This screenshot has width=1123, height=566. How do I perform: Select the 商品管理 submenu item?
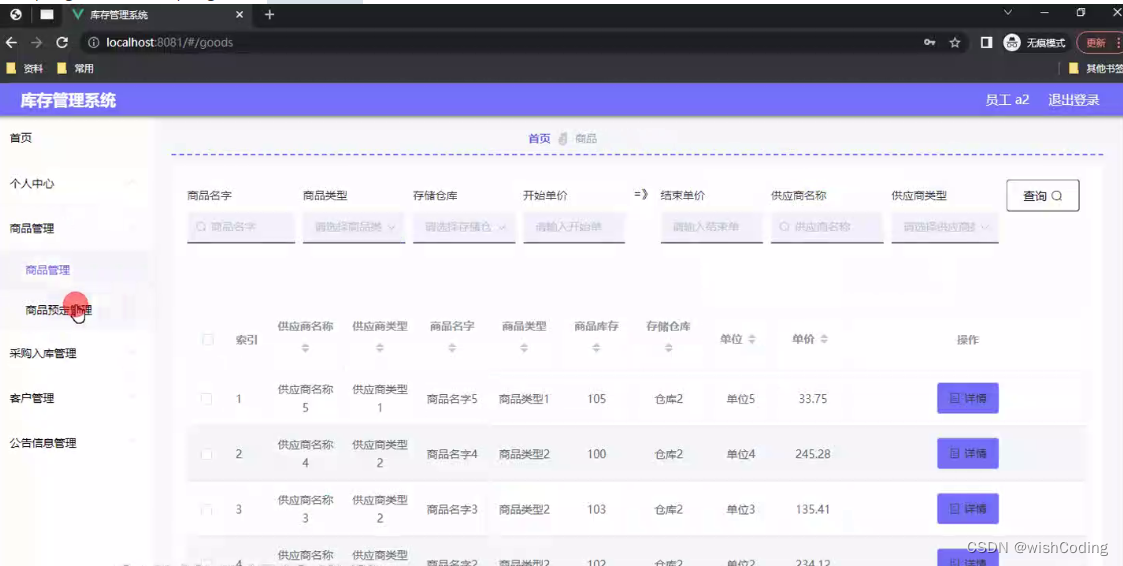pyautogui.click(x=48, y=270)
